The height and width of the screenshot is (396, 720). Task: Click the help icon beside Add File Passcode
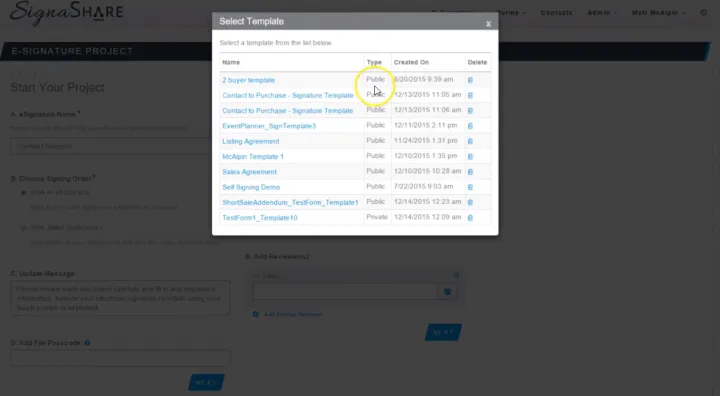87,343
